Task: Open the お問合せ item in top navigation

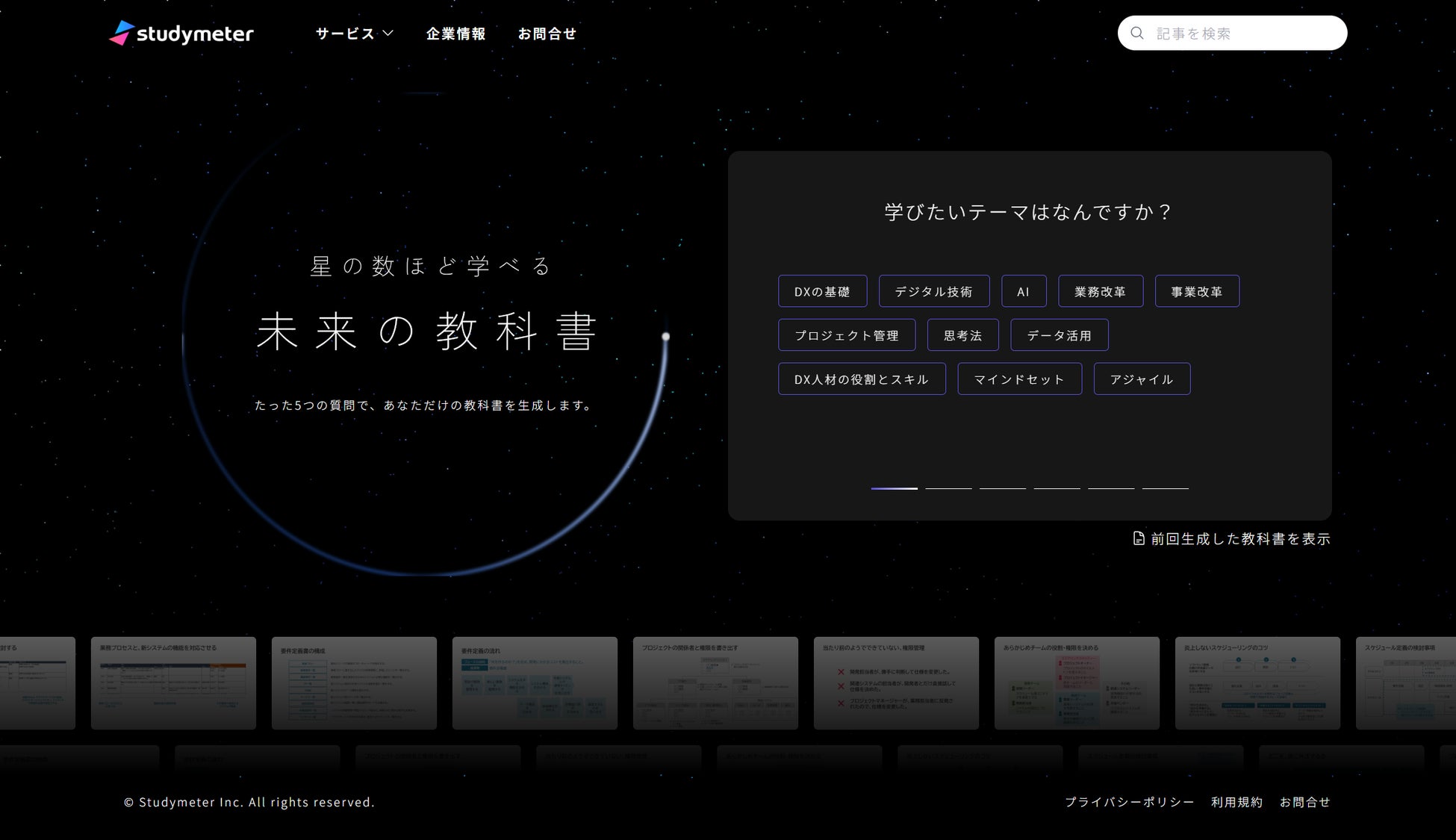Action: click(547, 34)
